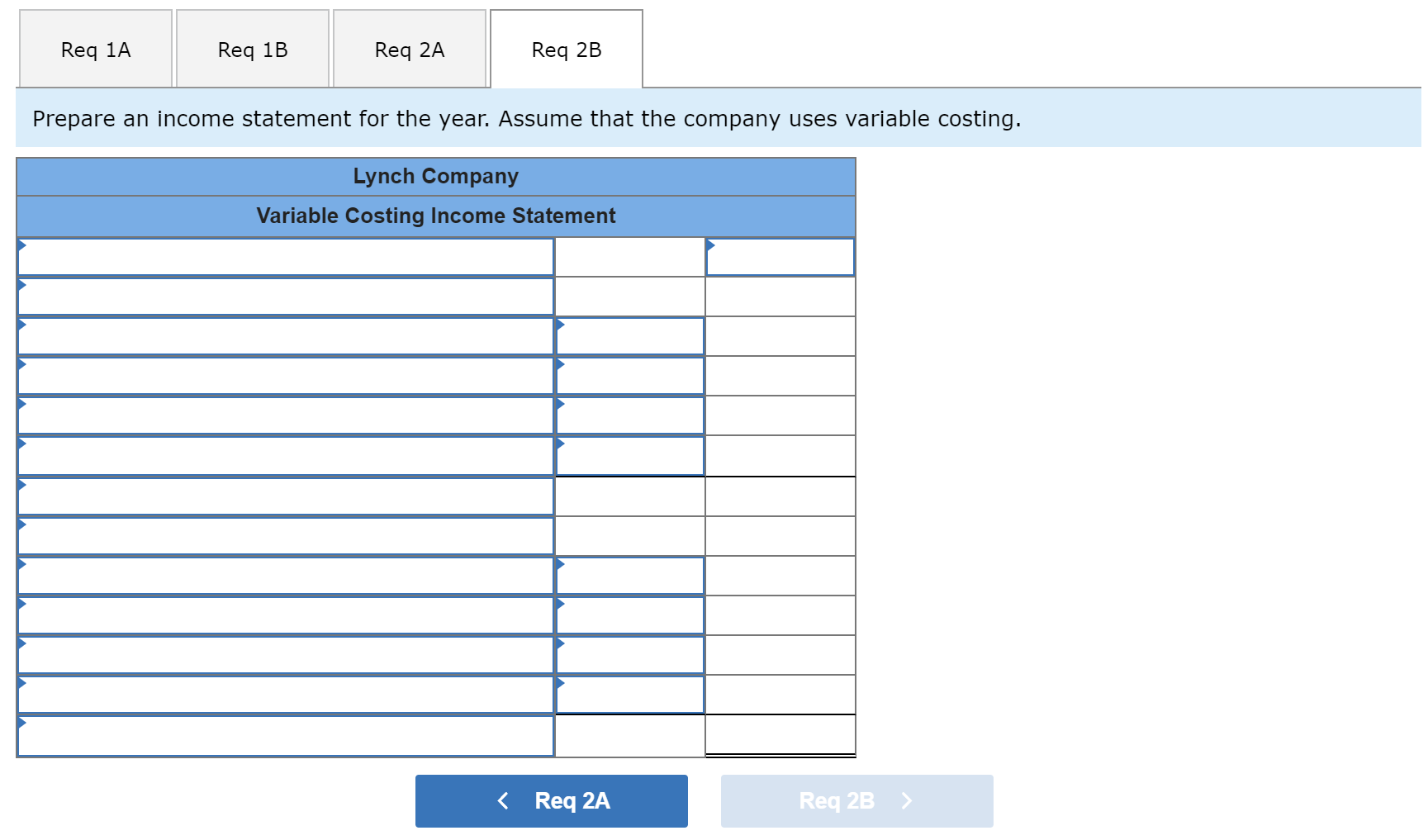Click the left chevron on Req 2A button

pos(503,800)
